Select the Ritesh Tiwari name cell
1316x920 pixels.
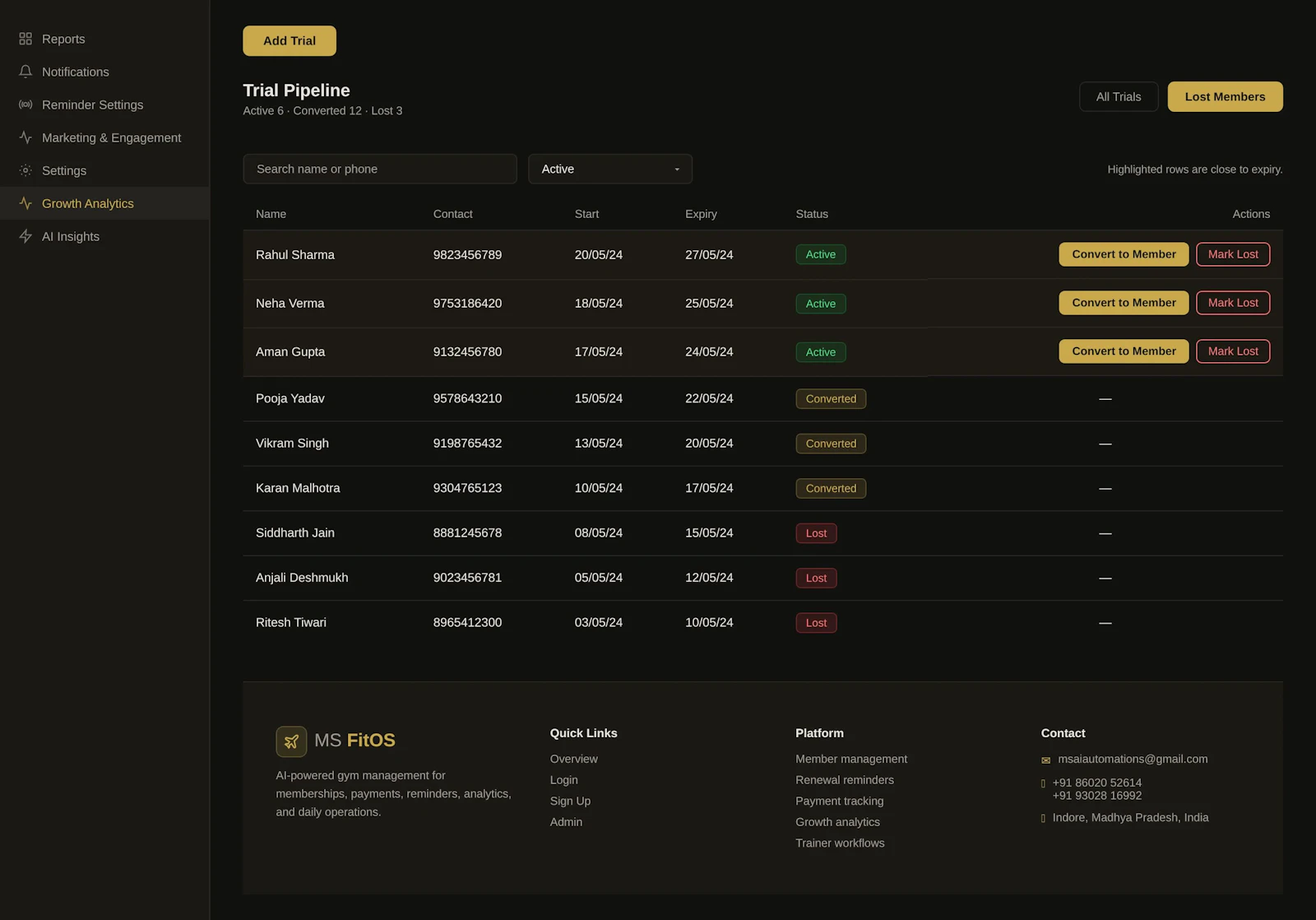[x=291, y=622]
